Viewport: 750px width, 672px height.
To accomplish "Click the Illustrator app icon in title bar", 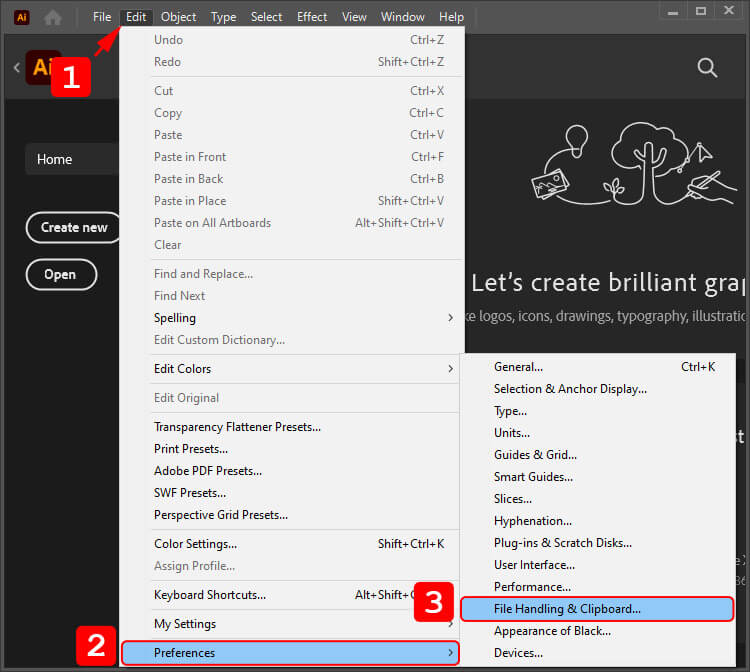I will point(22,18).
